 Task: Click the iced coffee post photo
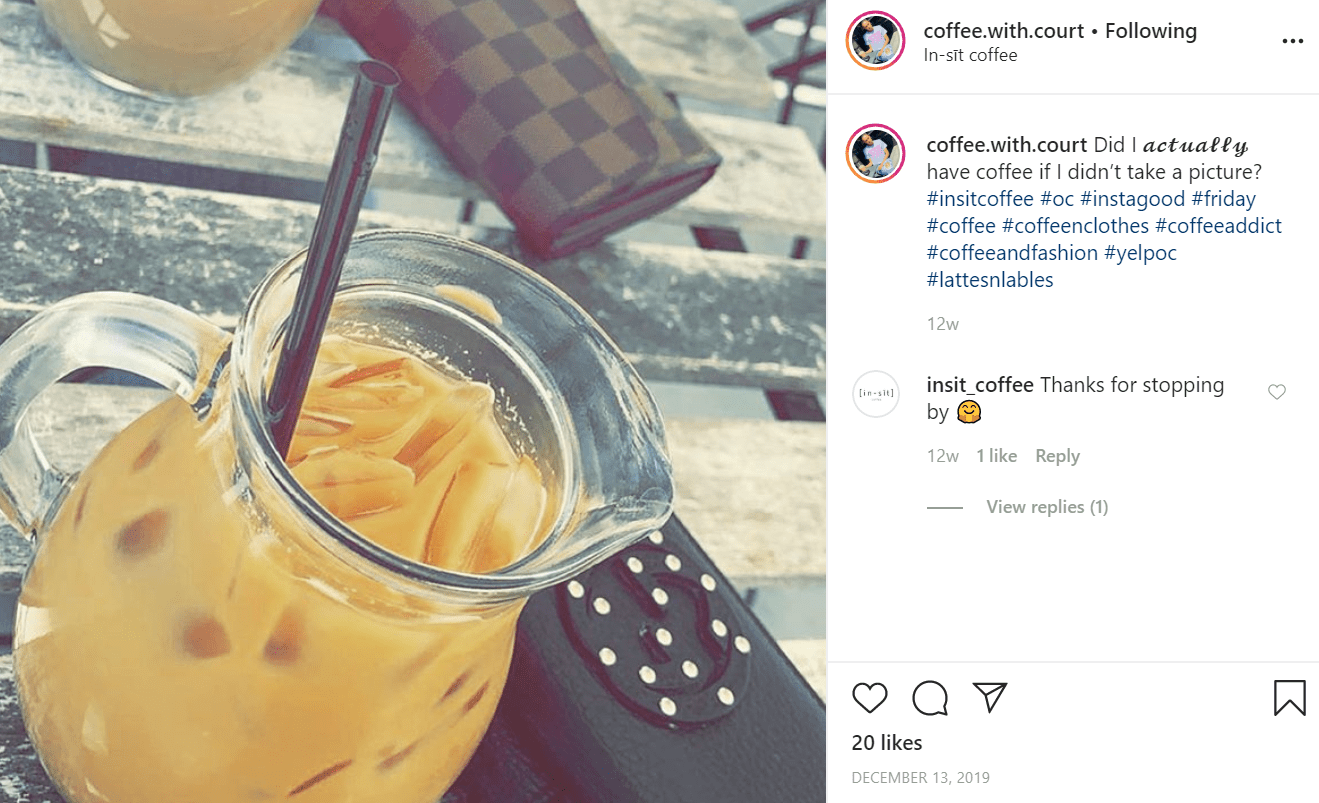click(x=413, y=401)
